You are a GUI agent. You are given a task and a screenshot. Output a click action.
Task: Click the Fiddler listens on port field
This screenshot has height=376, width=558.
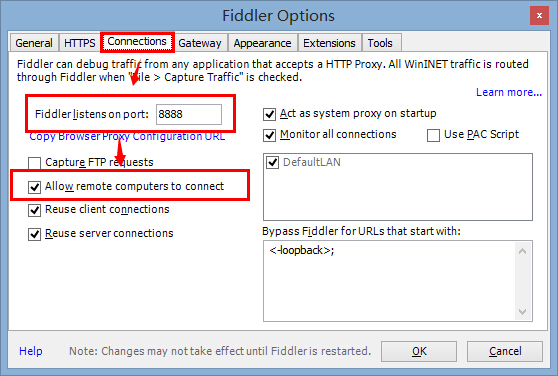[189, 114]
